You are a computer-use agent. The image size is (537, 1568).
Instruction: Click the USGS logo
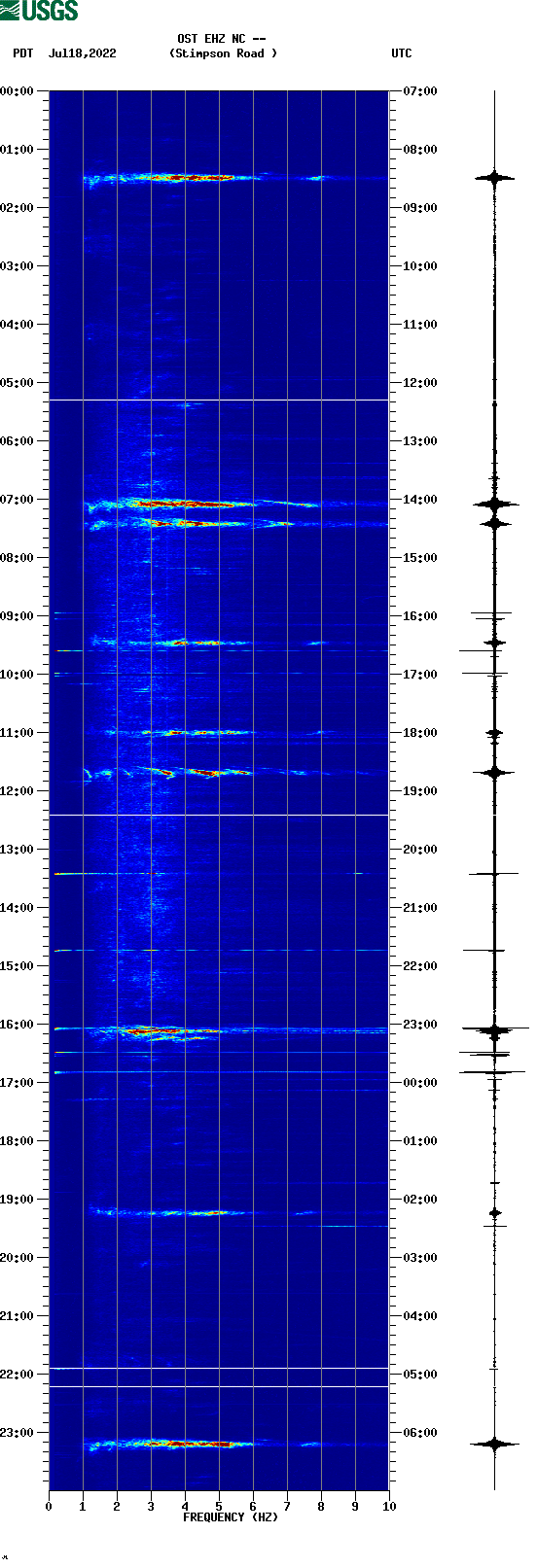point(39,11)
